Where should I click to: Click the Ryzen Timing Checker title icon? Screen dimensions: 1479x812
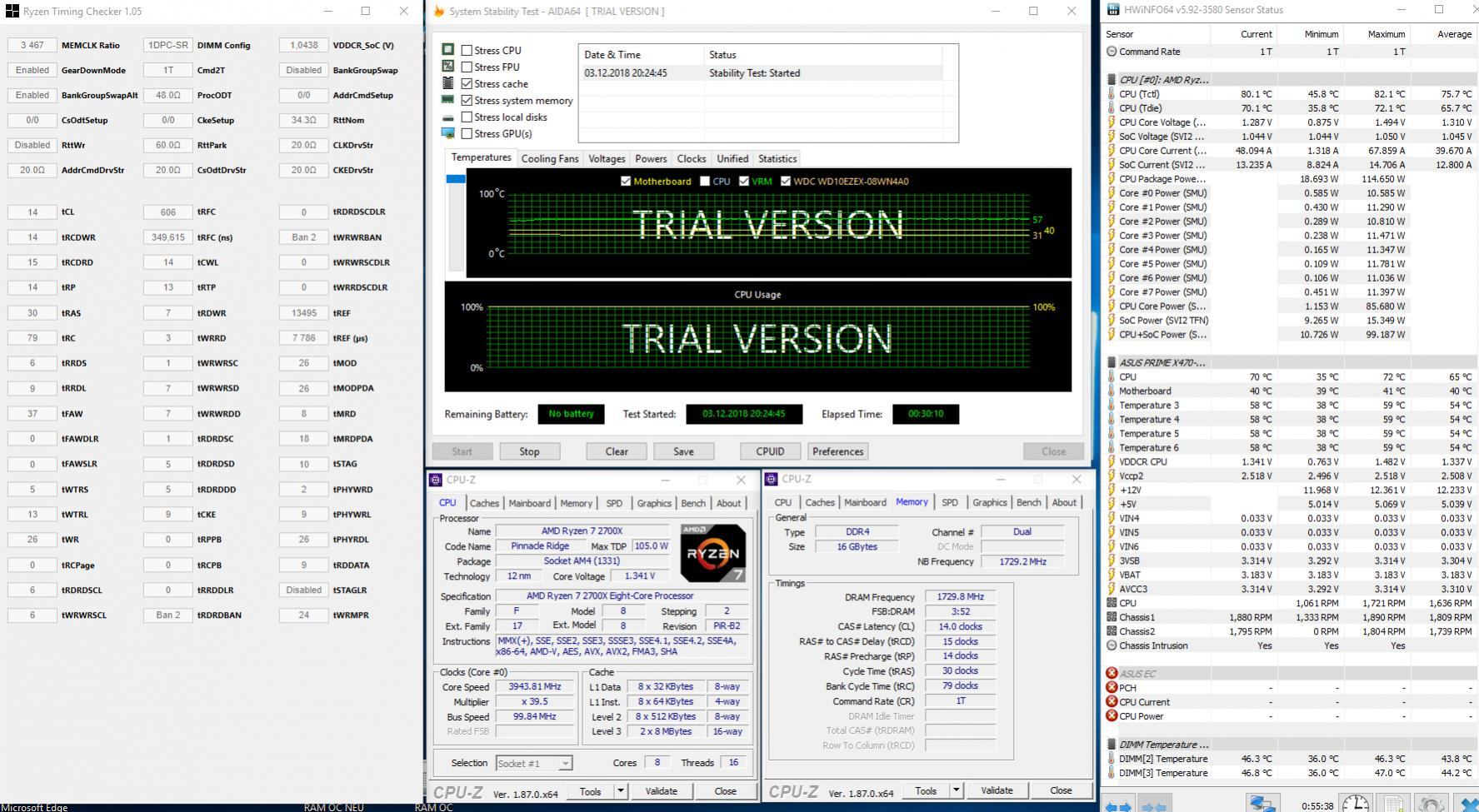tap(12, 12)
